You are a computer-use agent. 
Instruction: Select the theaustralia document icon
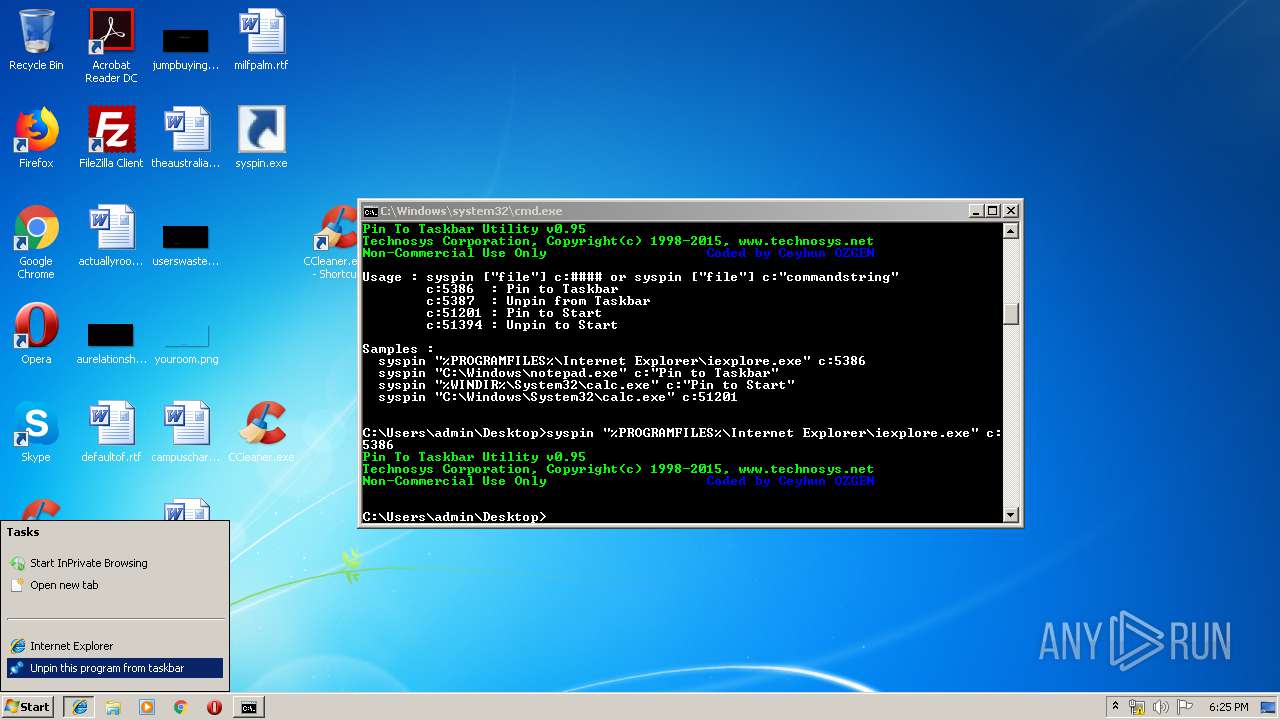(x=186, y=138)
